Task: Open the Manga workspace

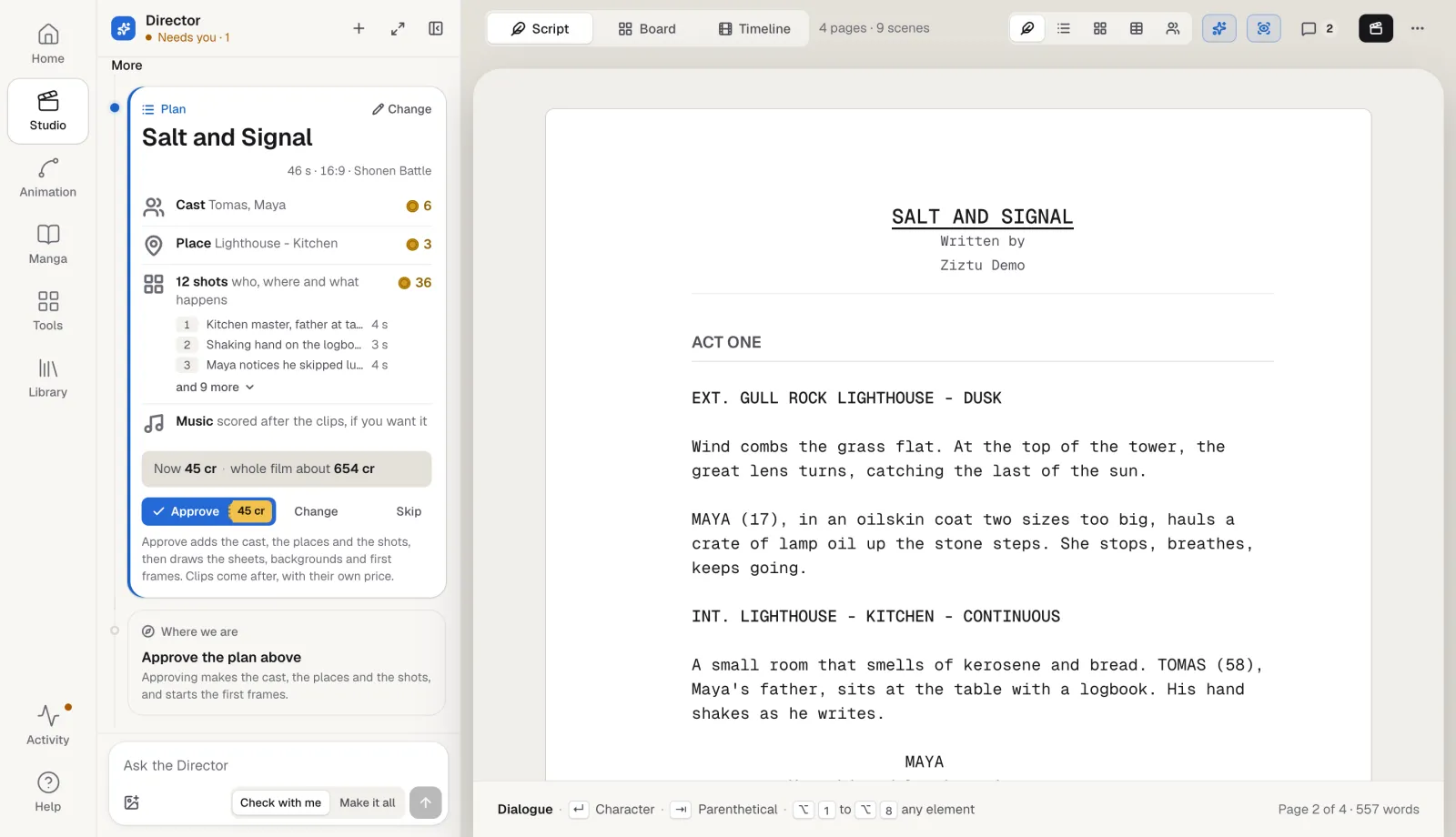Action: click(x=48, y=245)
